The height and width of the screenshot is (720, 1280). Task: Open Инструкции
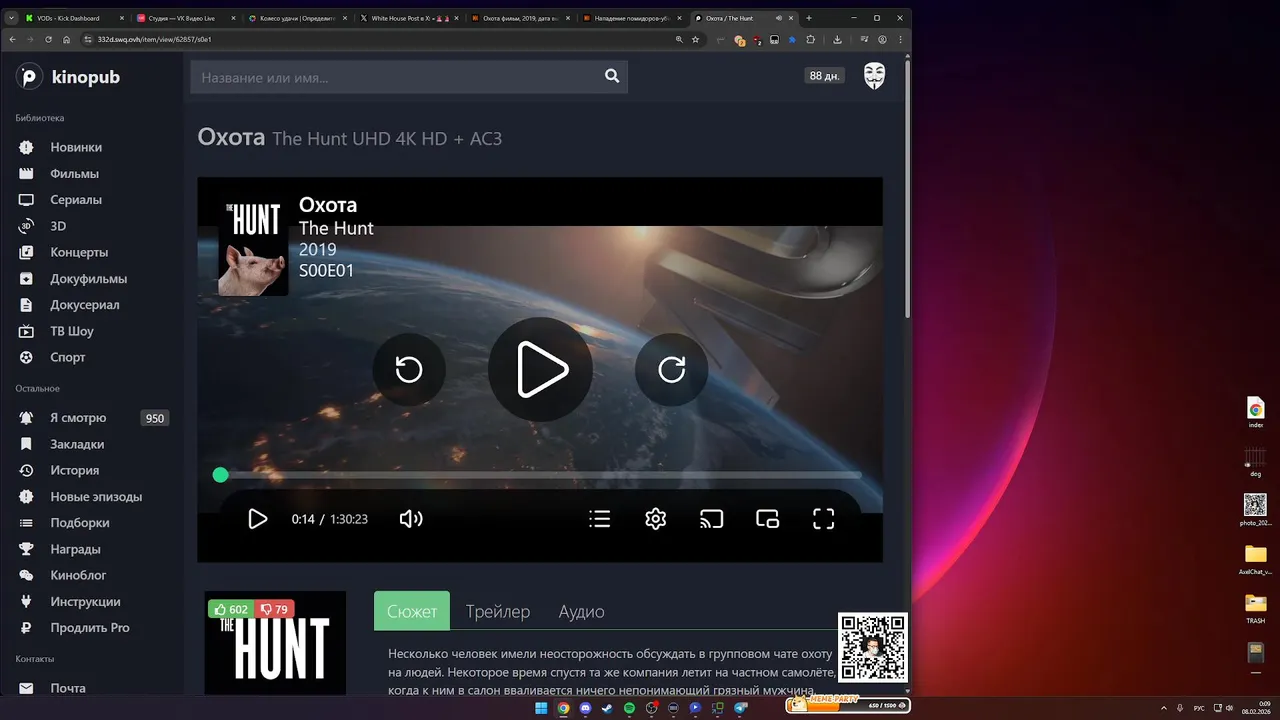click(x=85, y=601)
